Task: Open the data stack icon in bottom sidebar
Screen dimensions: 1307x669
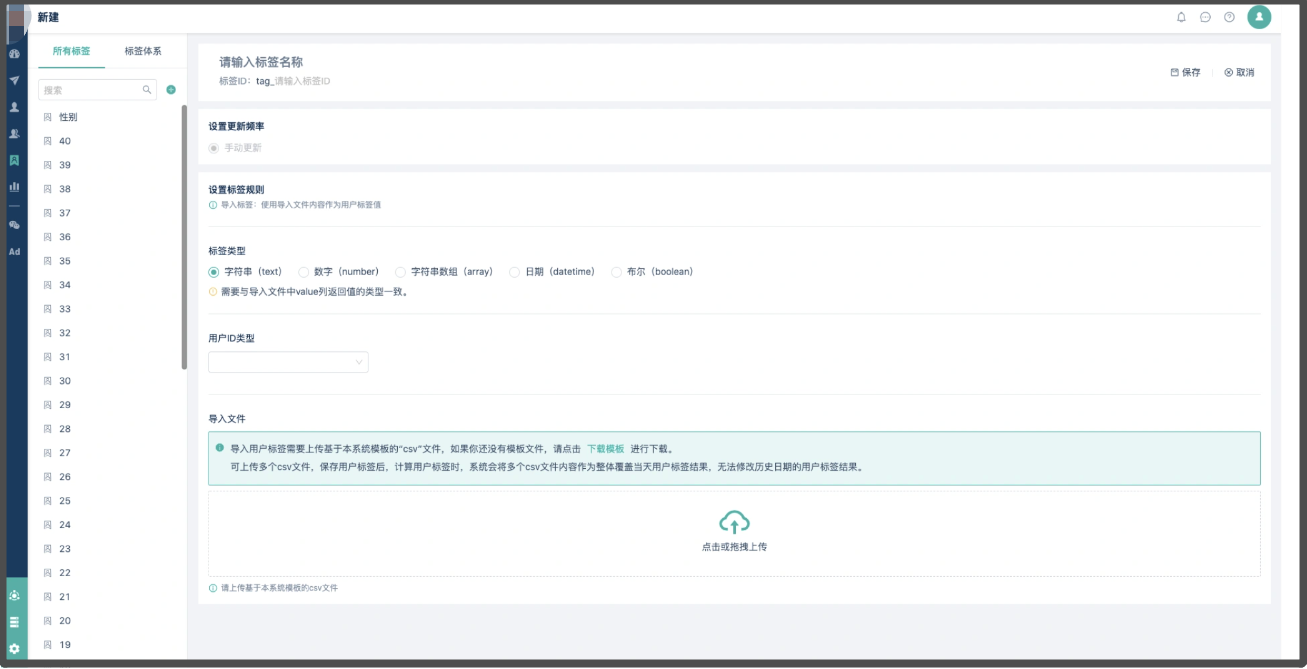Action: (x=14, y=622)
